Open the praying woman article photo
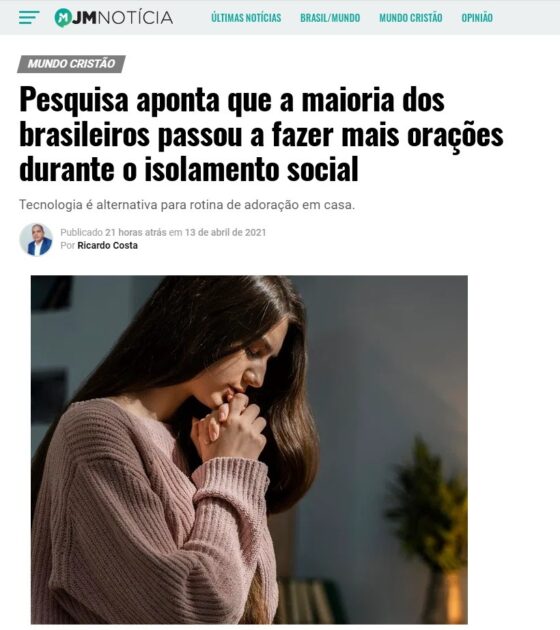 [x=249, y=450]
